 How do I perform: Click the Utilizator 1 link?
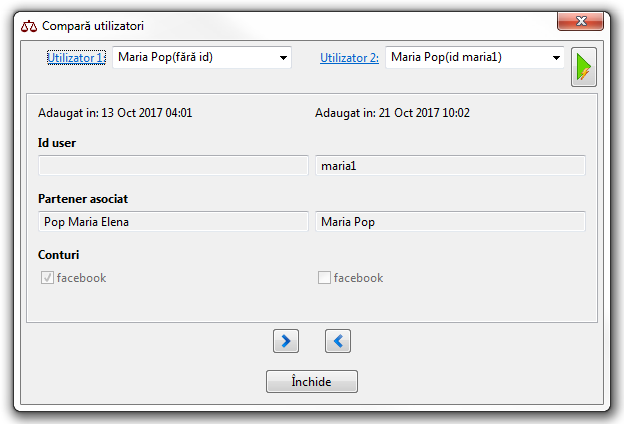(76, 58)
